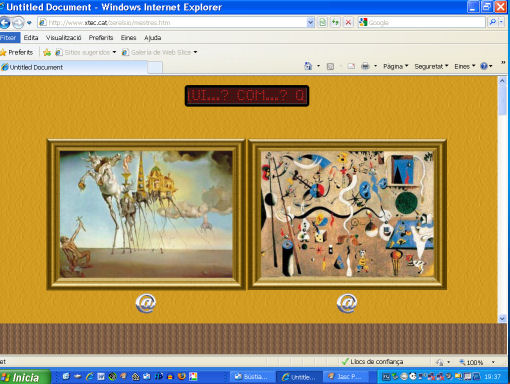
Task: Click the Home icon in command bar
Action: click(x=308, y=66)
